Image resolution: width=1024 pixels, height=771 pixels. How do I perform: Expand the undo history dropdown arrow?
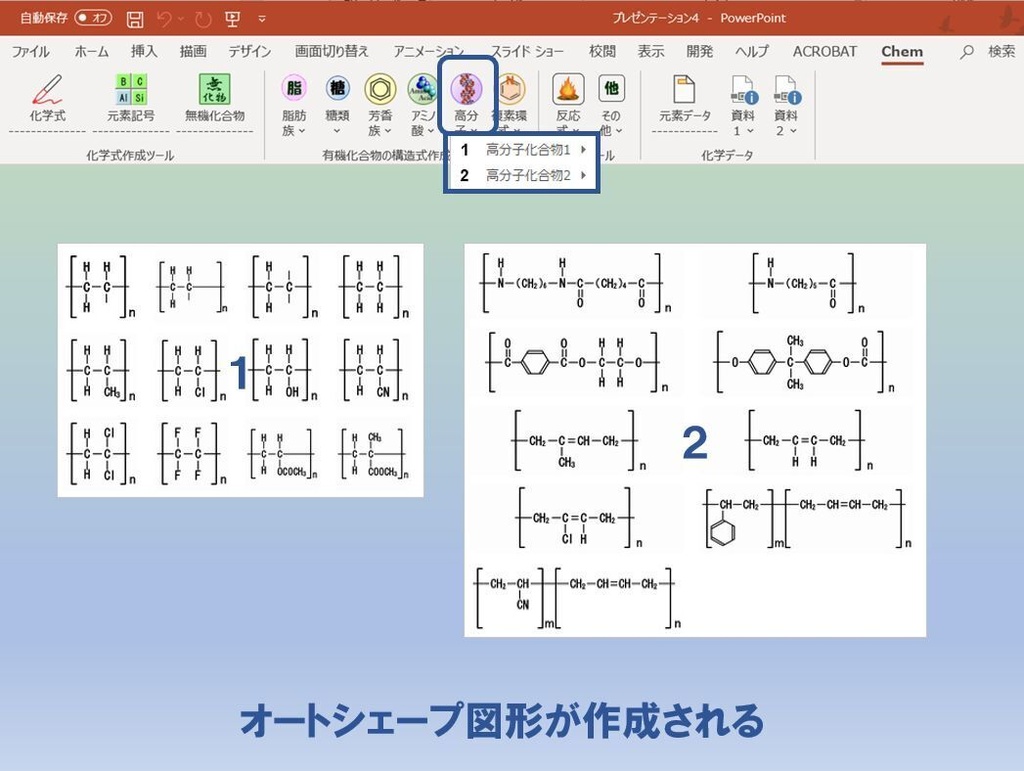181,19
